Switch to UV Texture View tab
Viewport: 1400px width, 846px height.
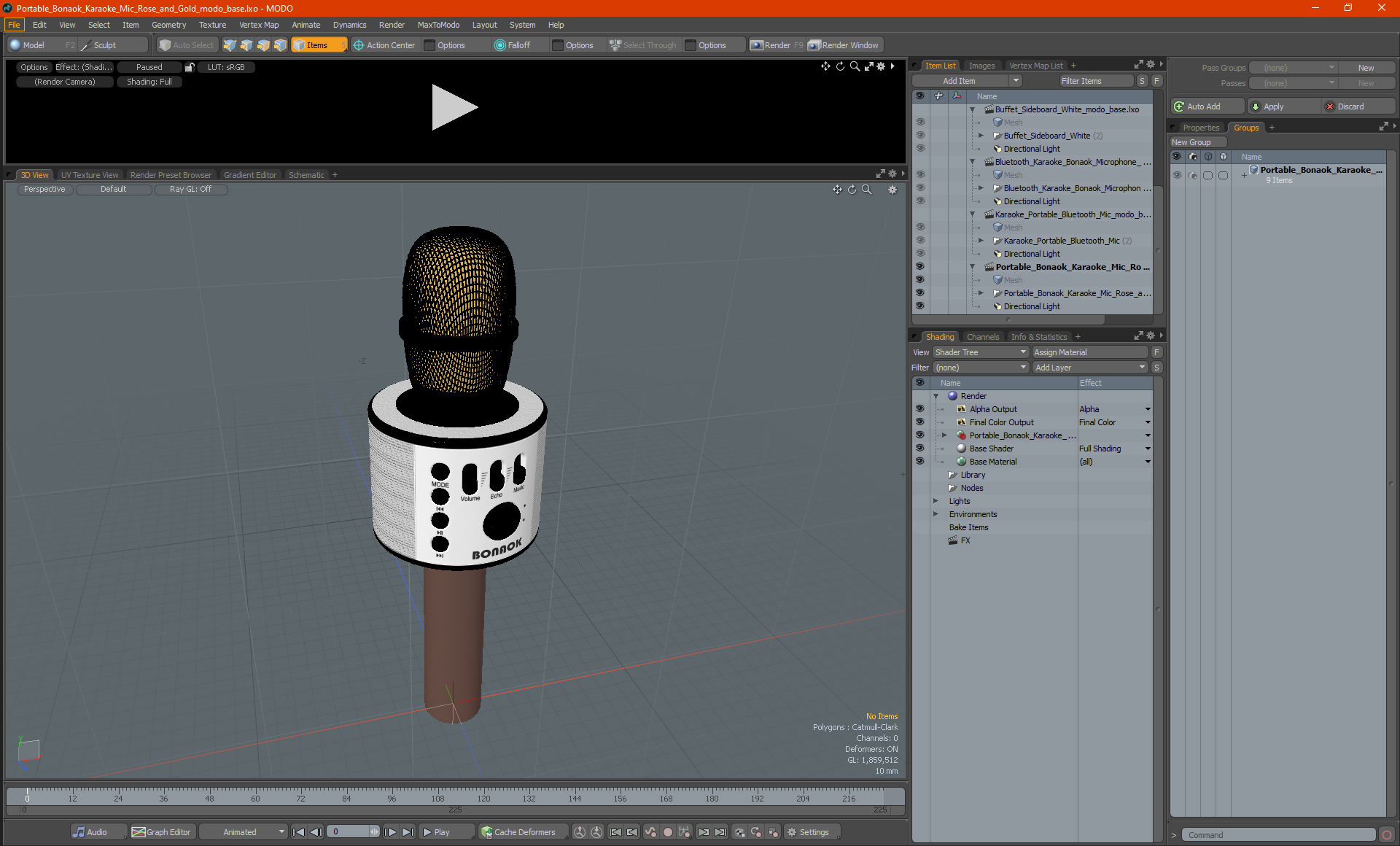coord(89,175)
